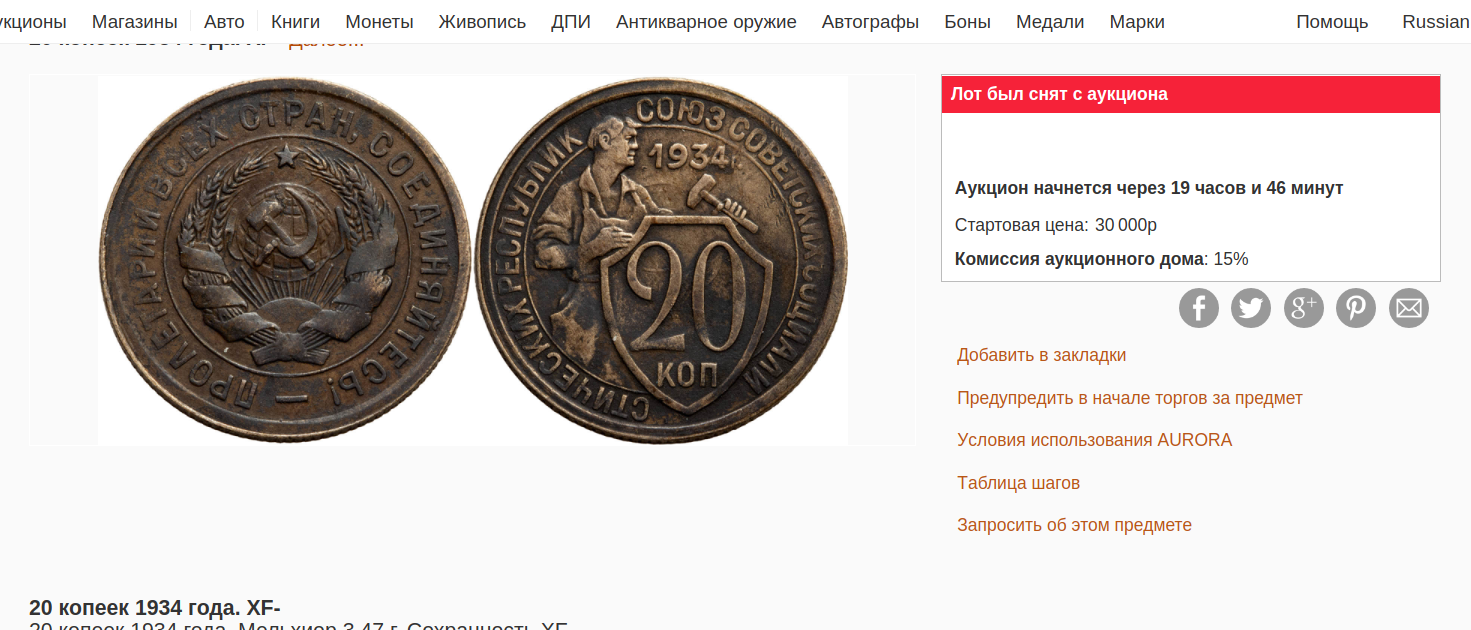The width and height of the screenshot is (1471, 630).
Task: Open the Авто category
Action: [224, 22]
